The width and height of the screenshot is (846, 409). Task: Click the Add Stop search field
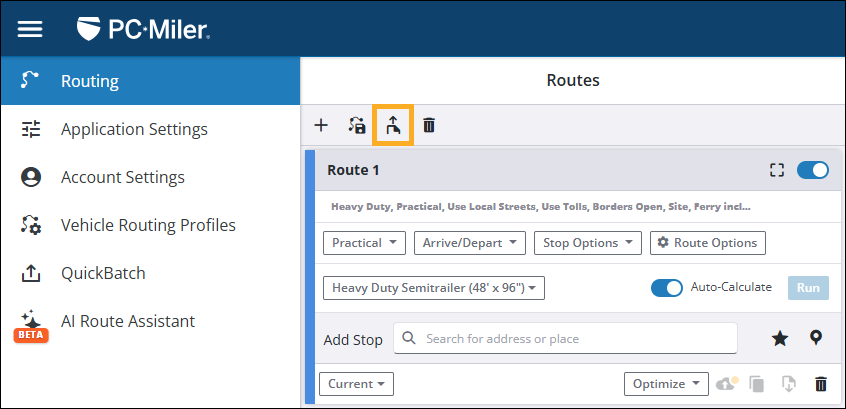[x=566, y=338]
